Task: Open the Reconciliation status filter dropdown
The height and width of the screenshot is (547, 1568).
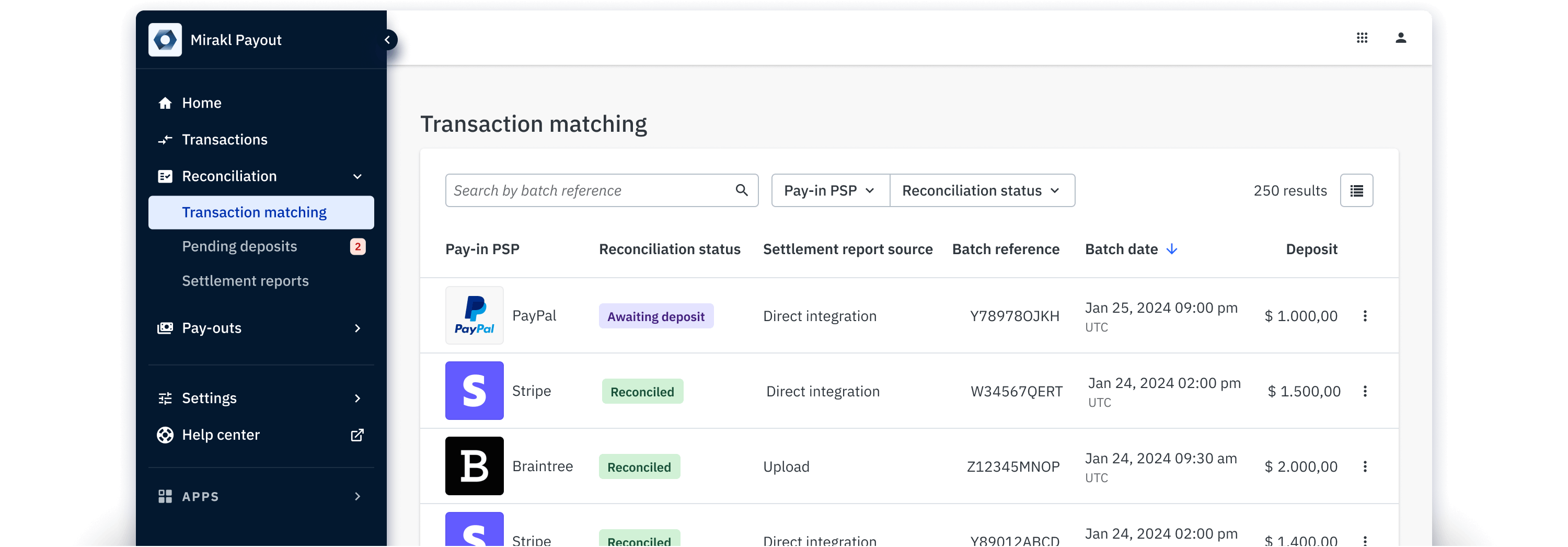Action: 981,191
